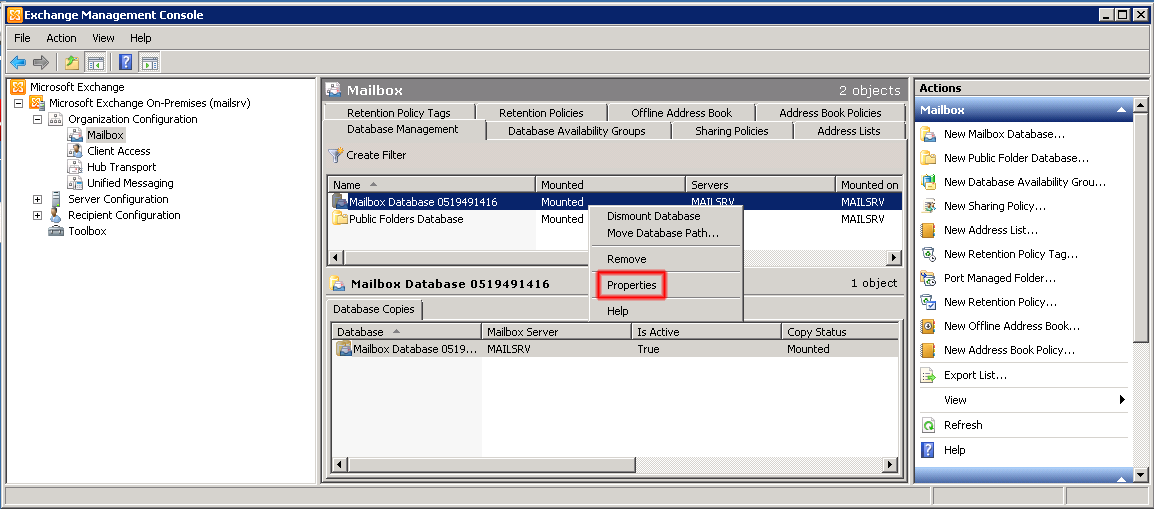Click the Help icon in Actions pane
This screenshot has width=1154, height=509.
point(929,450)
